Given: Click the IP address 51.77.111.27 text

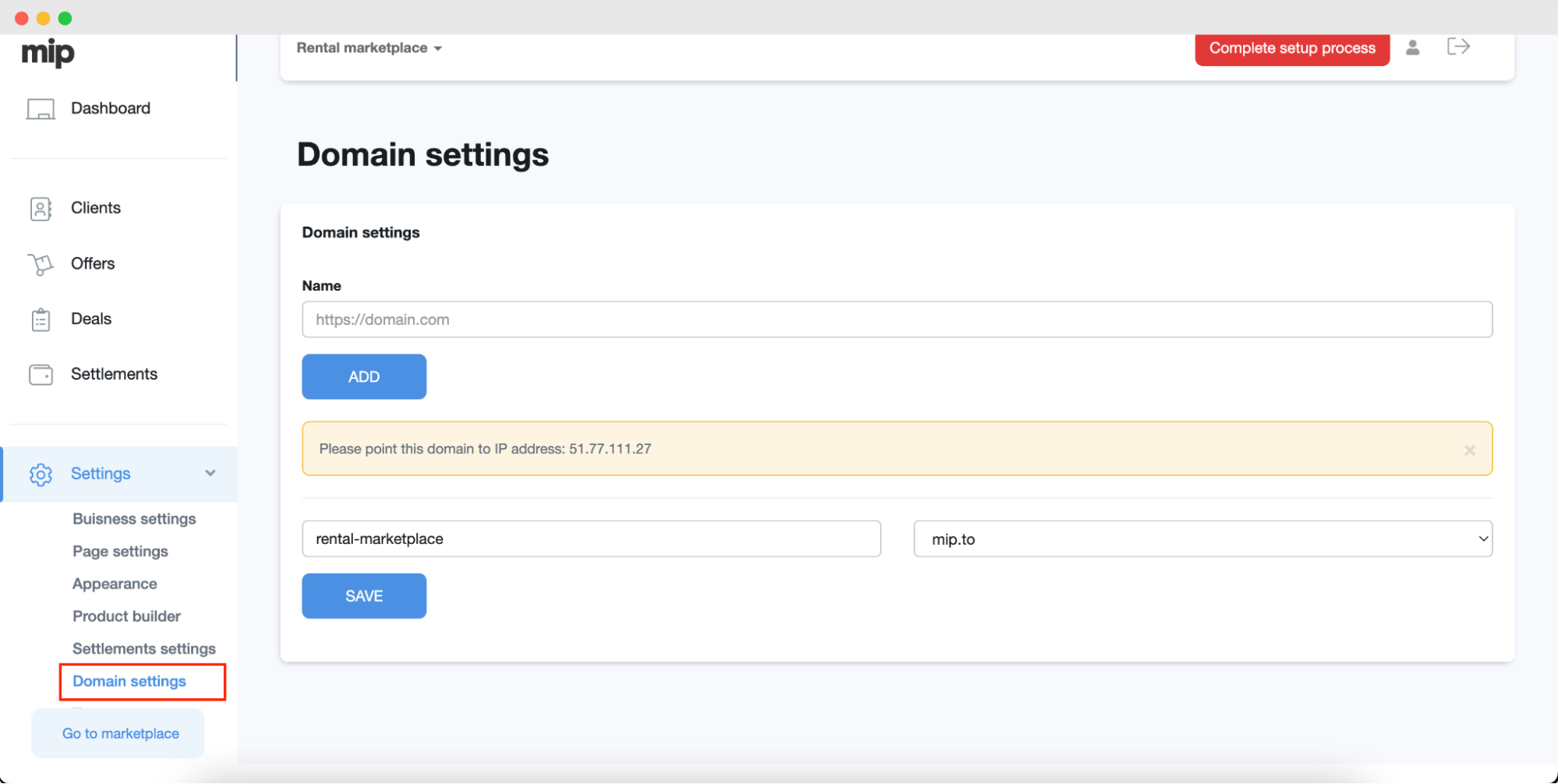Looking at the screenshot, I should 609,449.
